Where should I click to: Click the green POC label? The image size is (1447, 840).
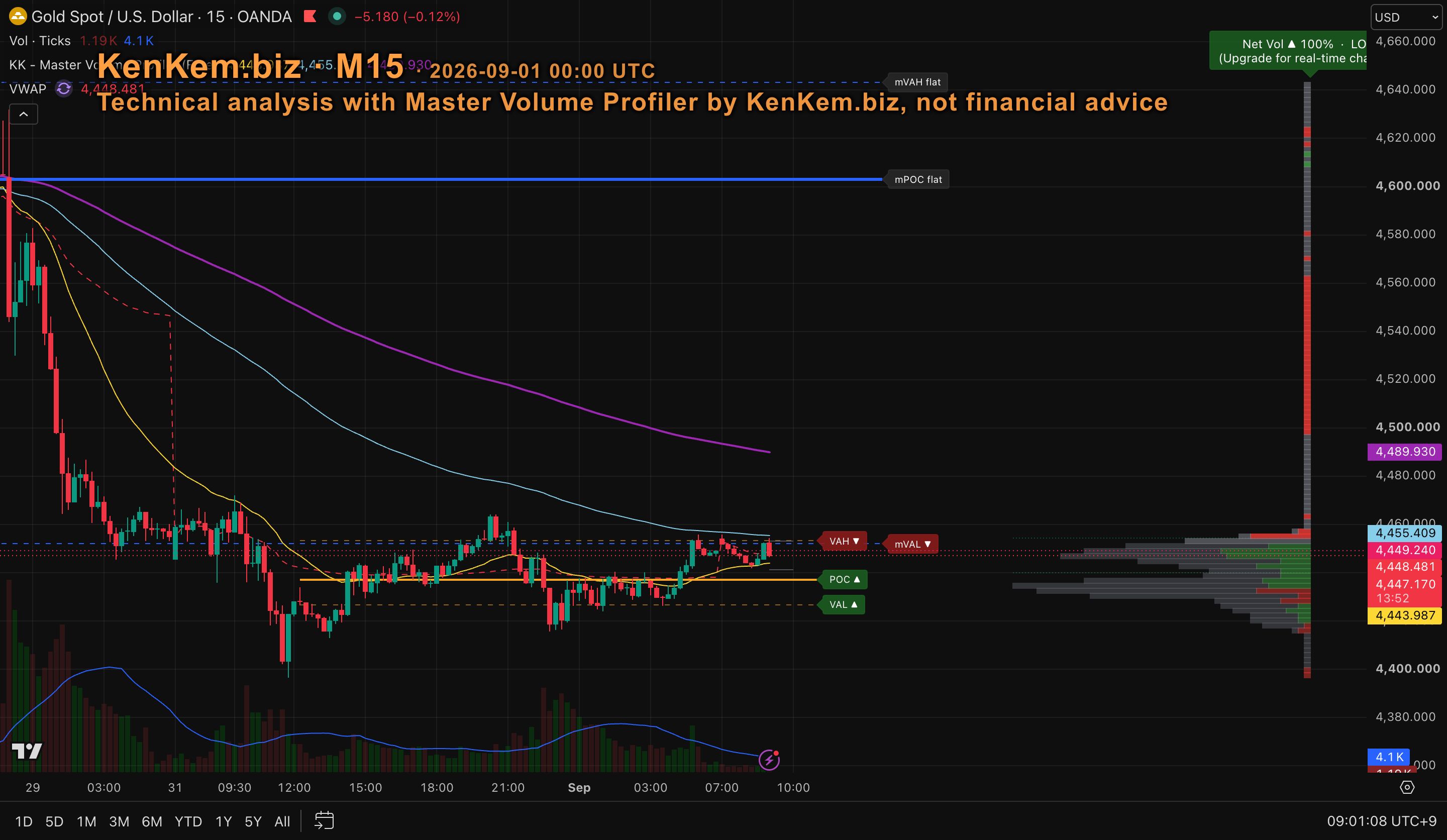[x=844, y=579]
